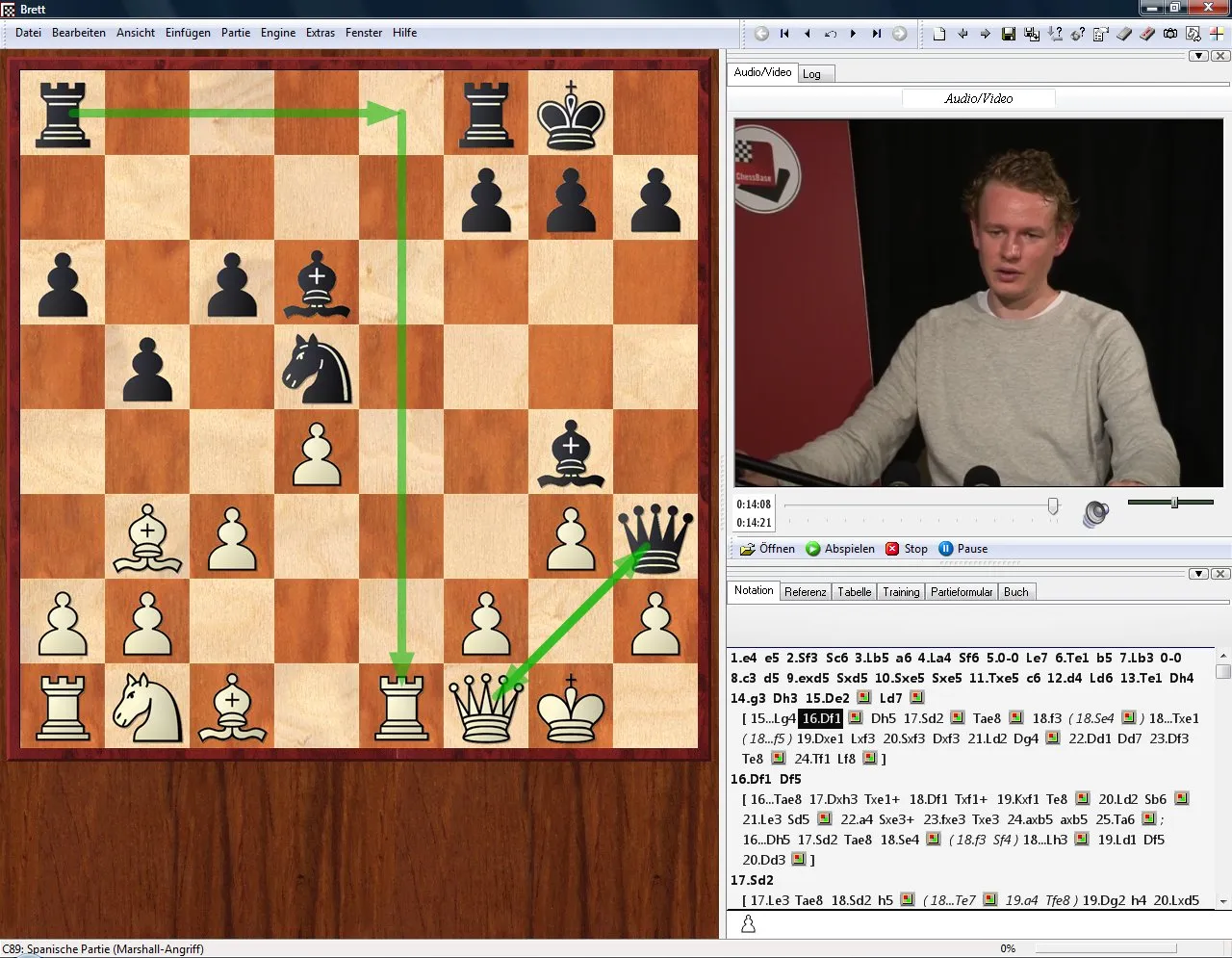This screenshot has height=958, width=1232.
Task: Jump to the end of the game
Action: [x=876, y=34]
